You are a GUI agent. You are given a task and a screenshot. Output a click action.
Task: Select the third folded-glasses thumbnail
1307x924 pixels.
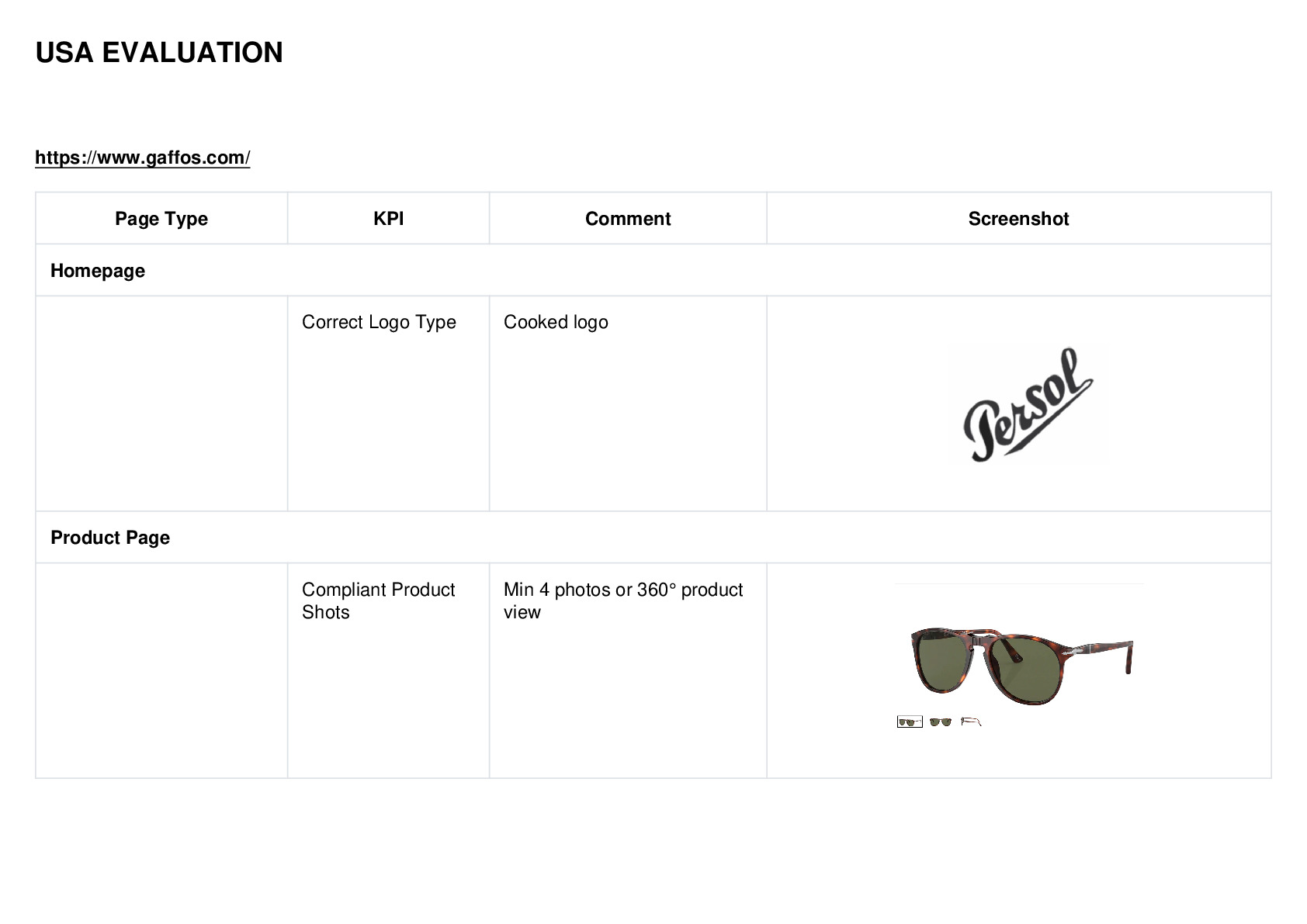971,722
